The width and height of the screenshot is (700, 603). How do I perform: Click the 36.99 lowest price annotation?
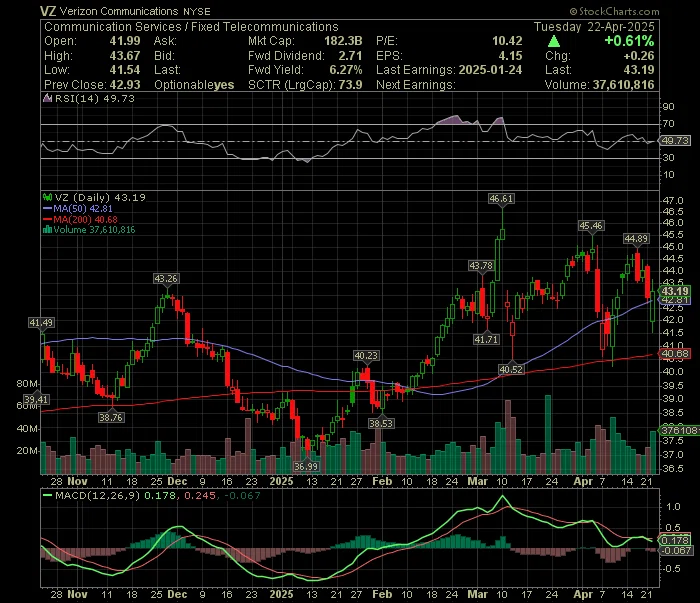(306, 467)
